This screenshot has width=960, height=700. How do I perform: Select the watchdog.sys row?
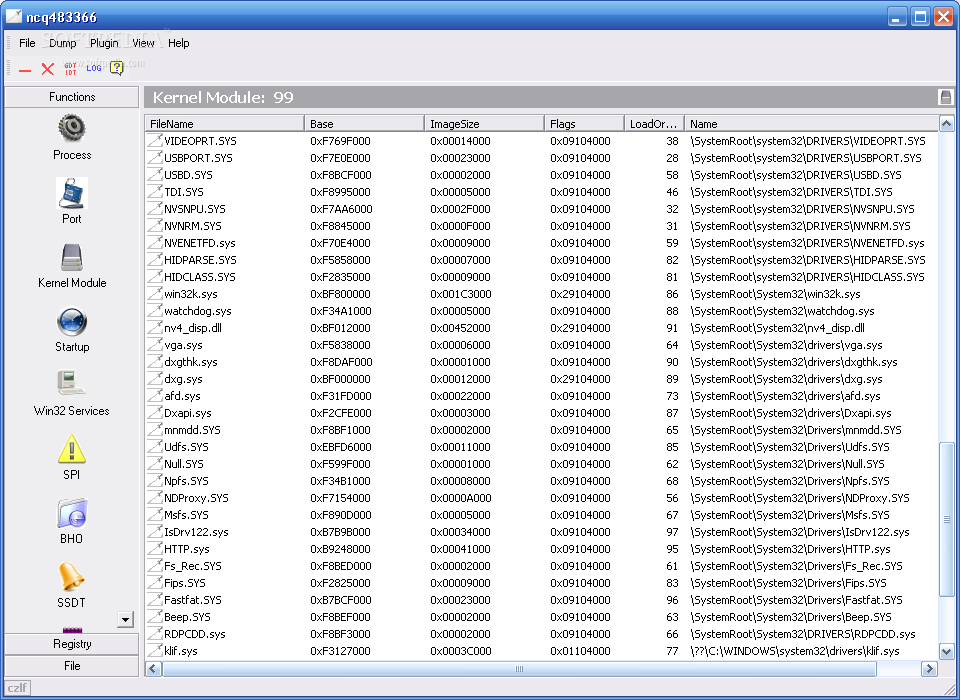click(542, 310)
